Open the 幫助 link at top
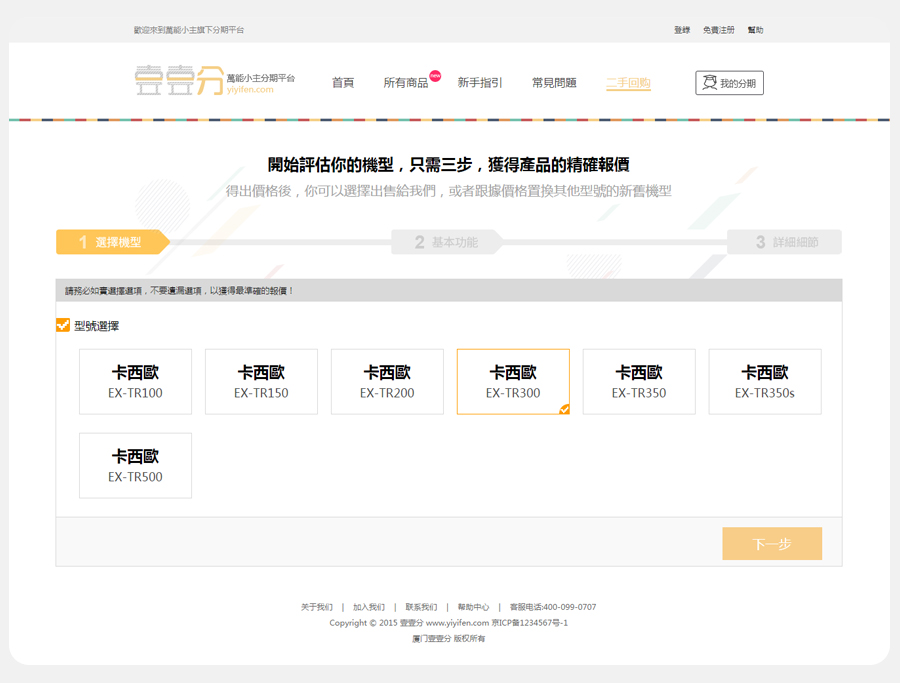This screenshot has height=683, width=900. pyautogui.click(x=755, y=30)
